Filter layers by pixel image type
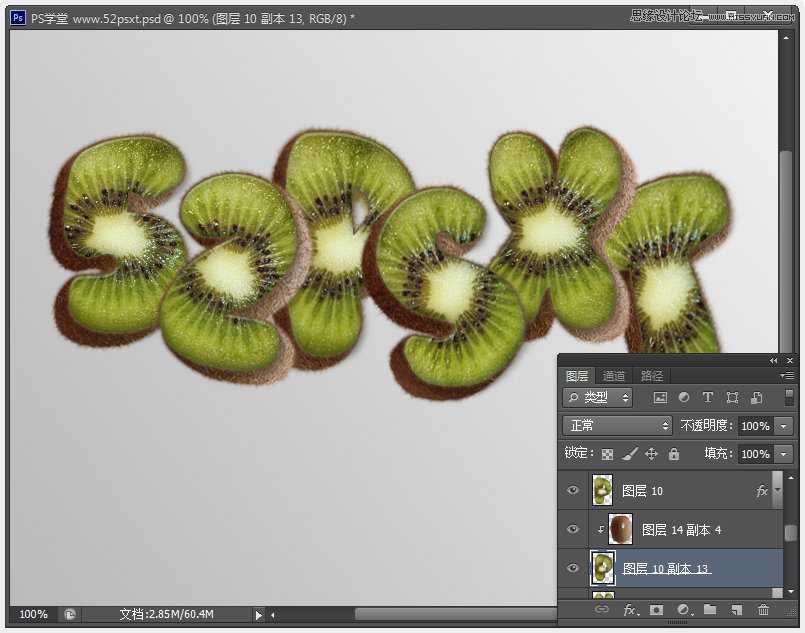 [660, 397]
